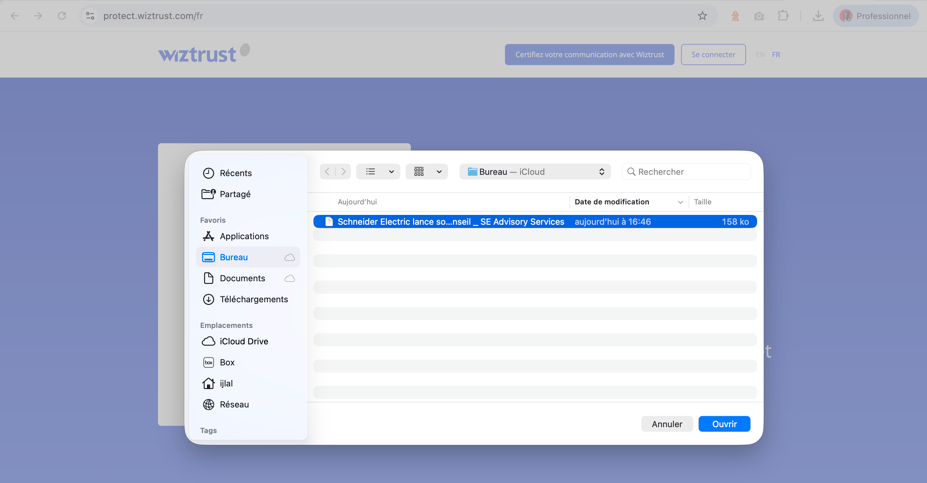
Task: Click the Rechercher search field
Action: point(686,171)
